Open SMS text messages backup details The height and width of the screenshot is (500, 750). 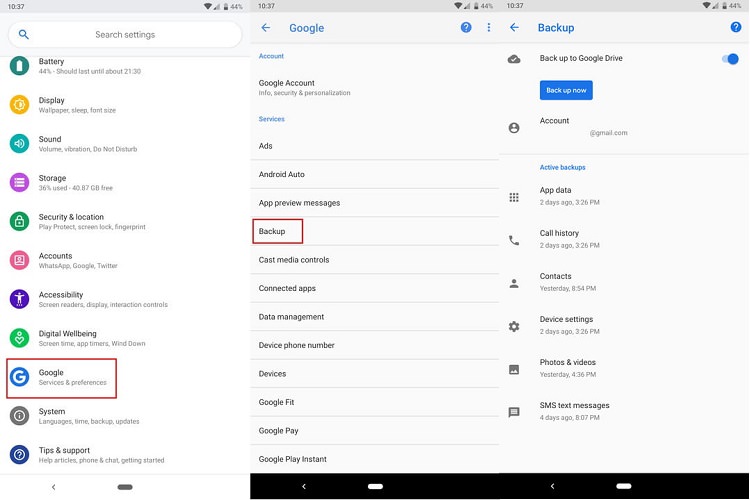[624, 411]
